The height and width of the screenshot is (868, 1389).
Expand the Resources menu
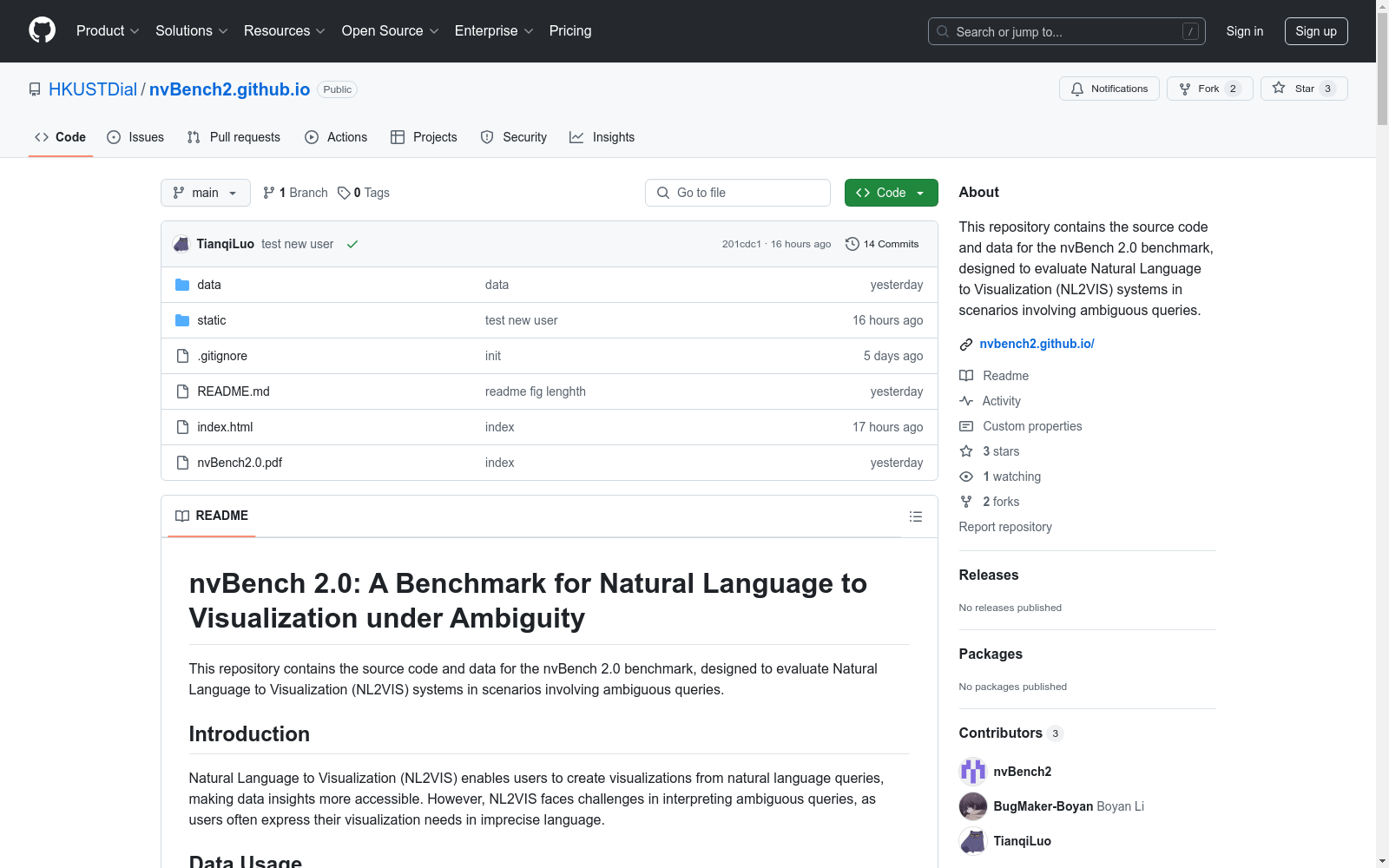[285, 31]
